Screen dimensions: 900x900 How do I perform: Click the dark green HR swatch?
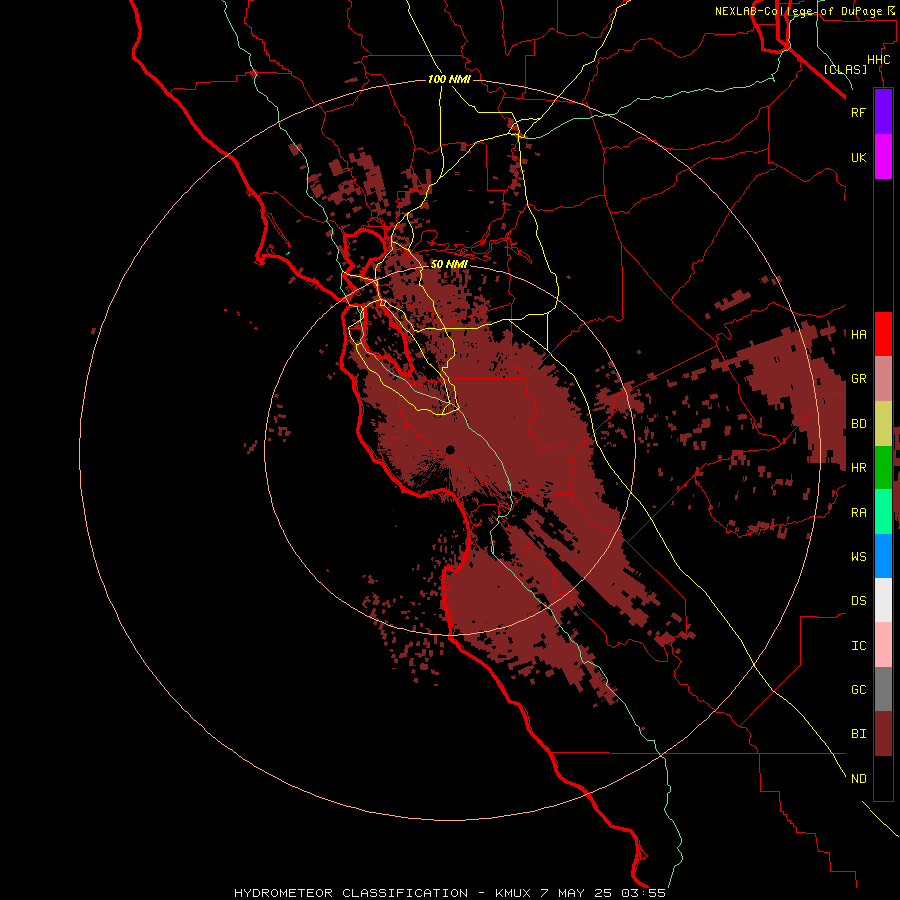883,468
